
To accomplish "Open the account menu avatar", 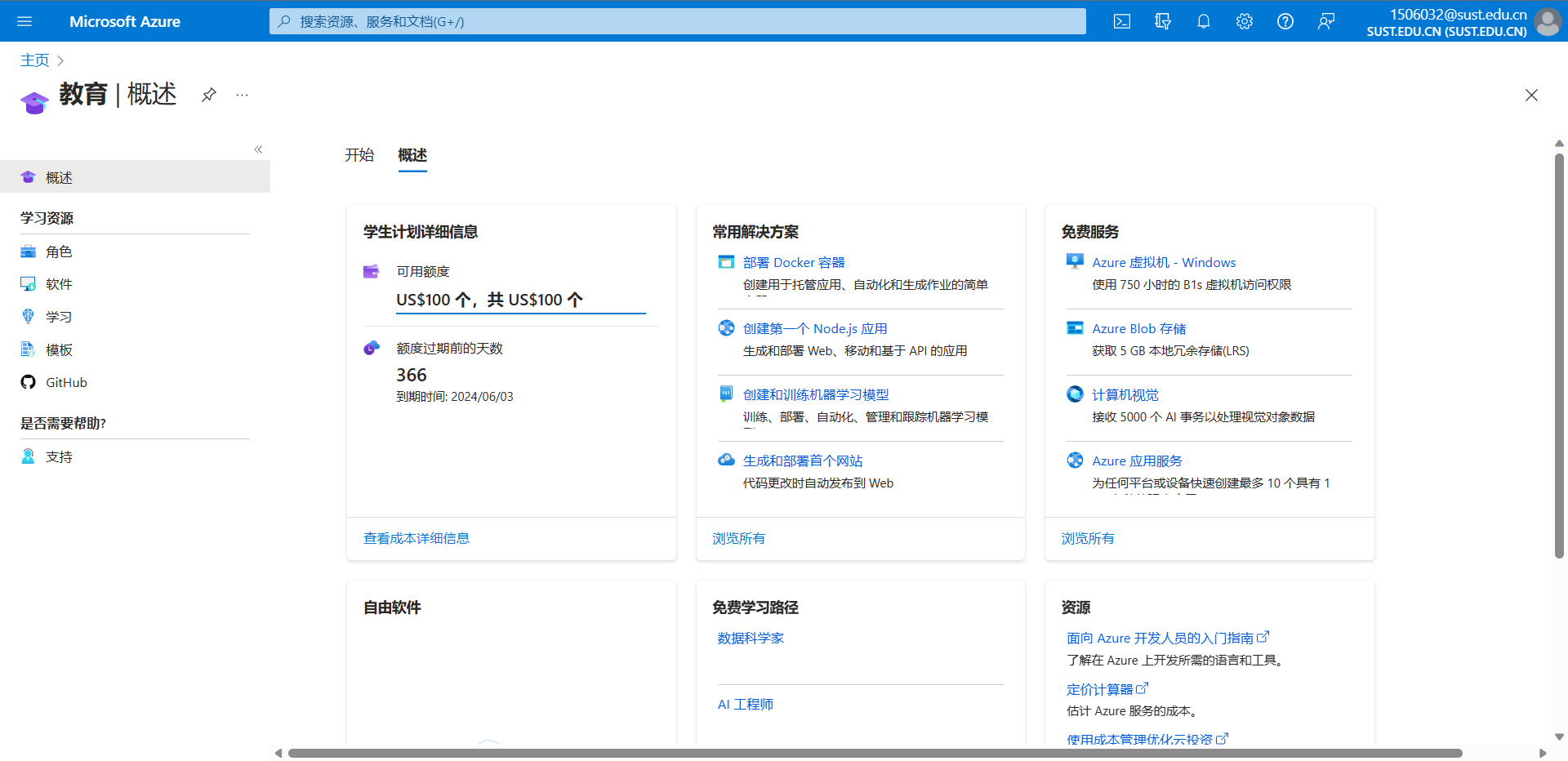I will (x=1547, y=21).
